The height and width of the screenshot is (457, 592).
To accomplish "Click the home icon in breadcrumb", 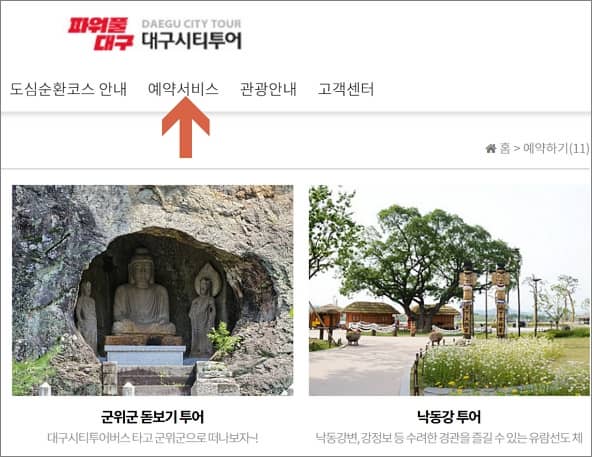I will pyautogui.click(x=491, y=148).
